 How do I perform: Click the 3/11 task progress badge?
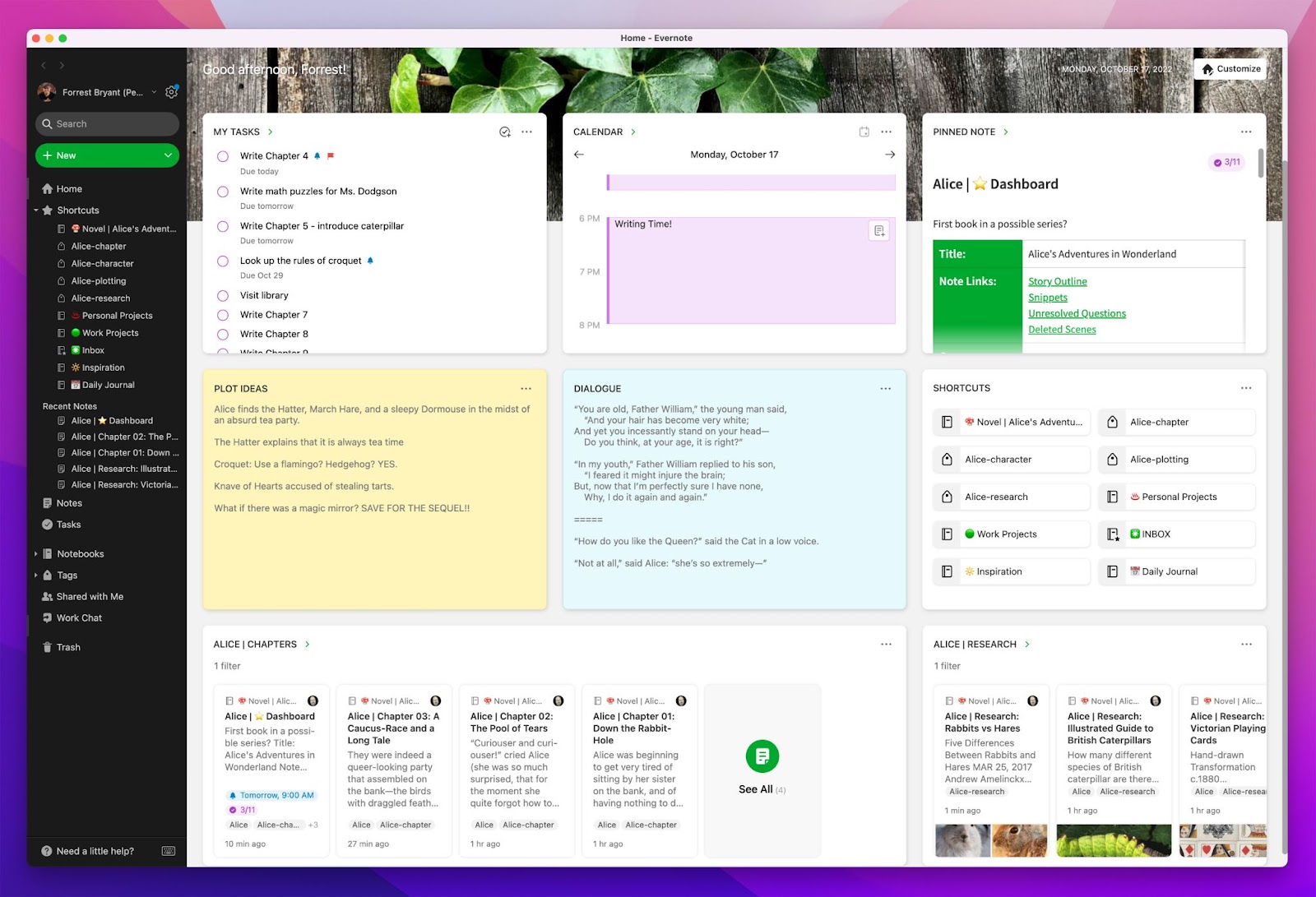pos(1226,162)
